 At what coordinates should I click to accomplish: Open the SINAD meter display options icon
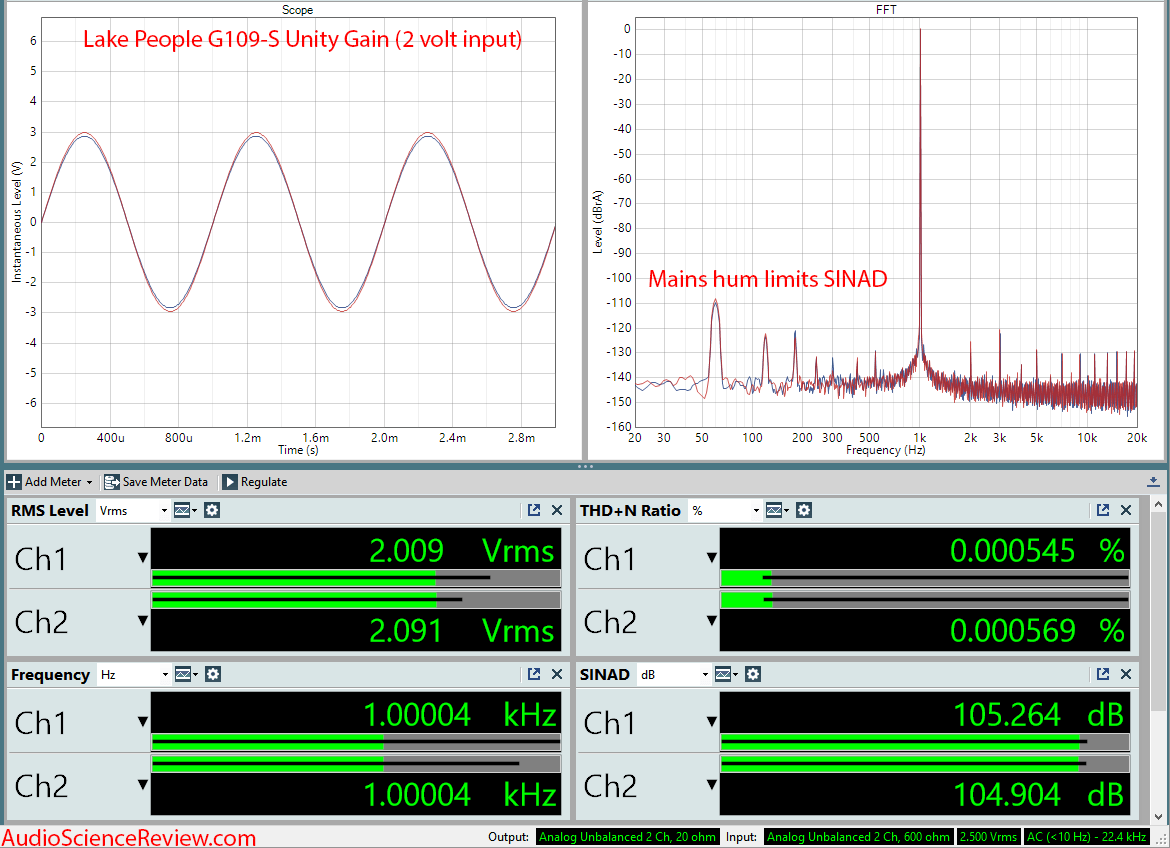pyautogui.click(x=726, y=675)
